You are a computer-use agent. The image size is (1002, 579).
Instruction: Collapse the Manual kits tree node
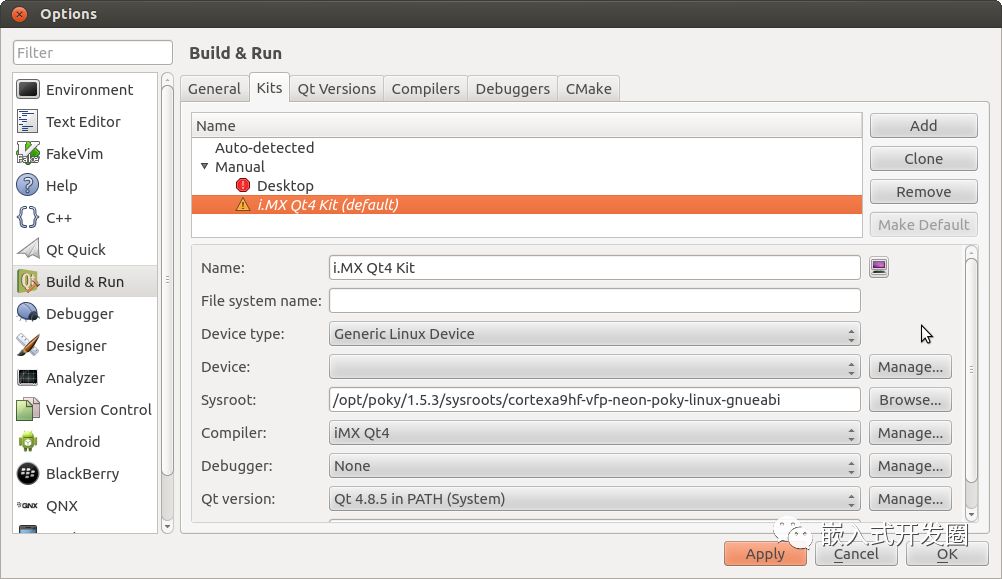tap(205, 167)
